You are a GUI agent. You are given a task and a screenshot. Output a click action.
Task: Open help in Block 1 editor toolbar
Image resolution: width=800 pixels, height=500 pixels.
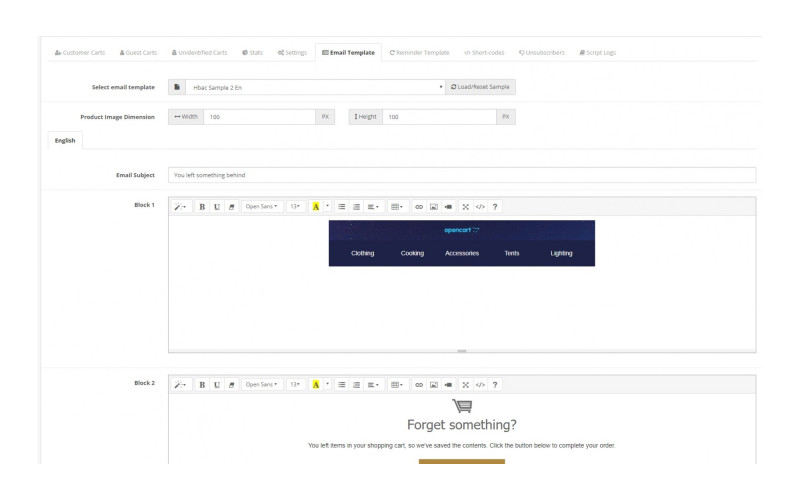point(495,207)
